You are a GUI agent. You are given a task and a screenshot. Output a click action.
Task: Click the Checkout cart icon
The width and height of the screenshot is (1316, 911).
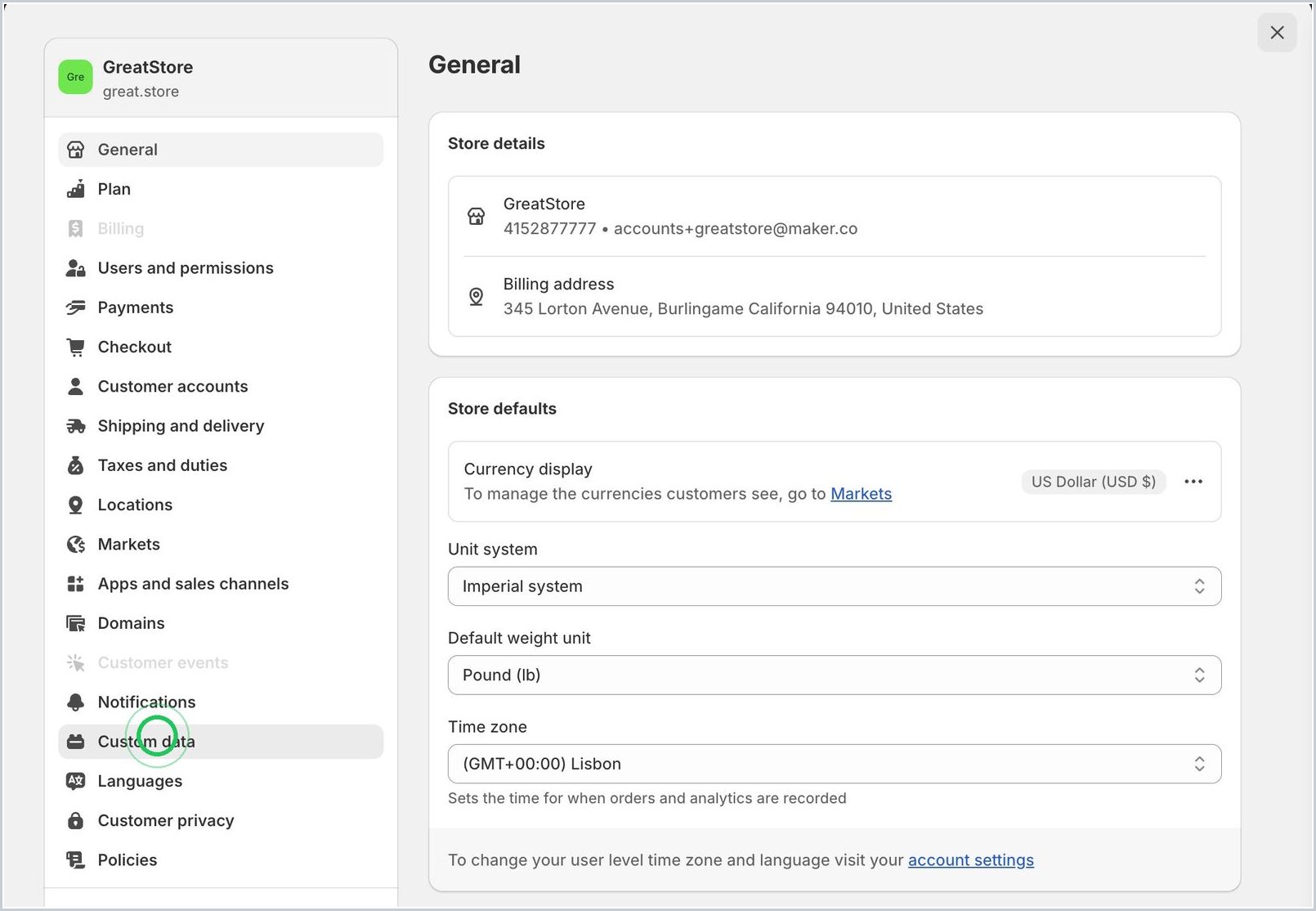75,347
